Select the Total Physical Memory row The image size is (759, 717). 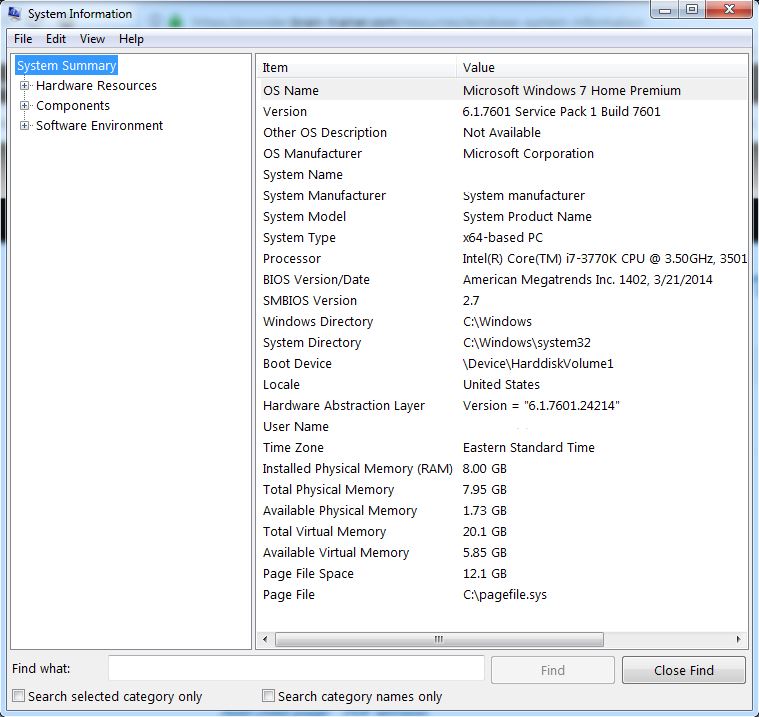503,489
